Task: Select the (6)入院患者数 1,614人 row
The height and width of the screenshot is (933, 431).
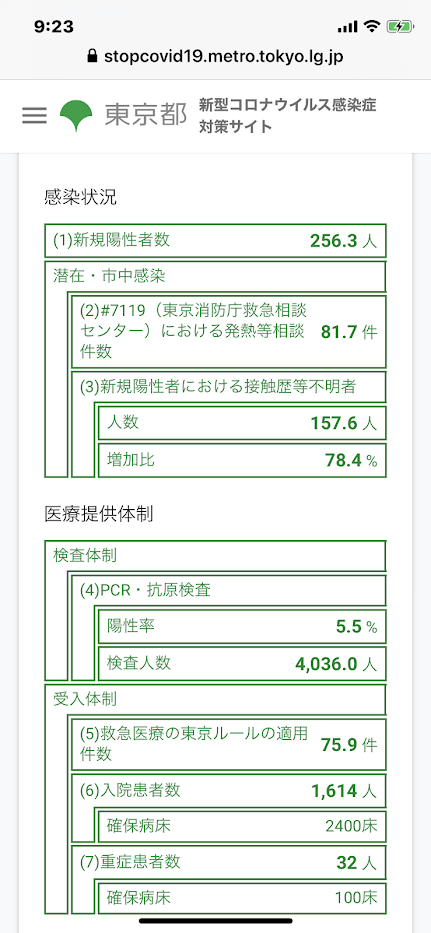Action: [229, 790]
